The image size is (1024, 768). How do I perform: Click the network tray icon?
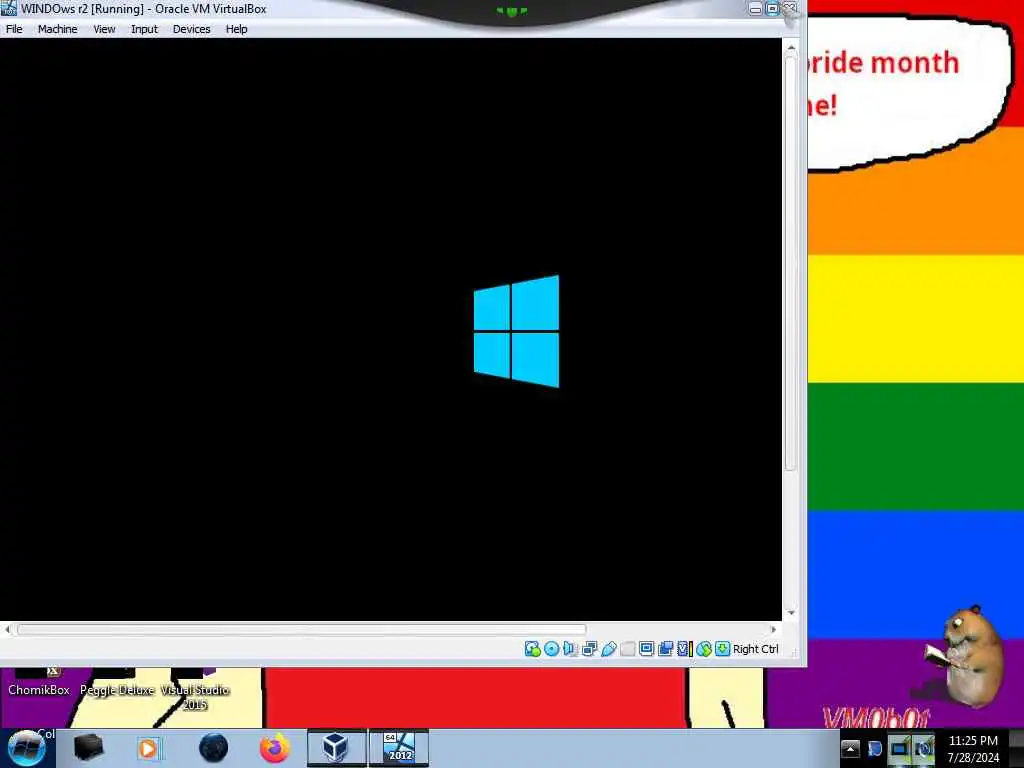click(899, 749)
